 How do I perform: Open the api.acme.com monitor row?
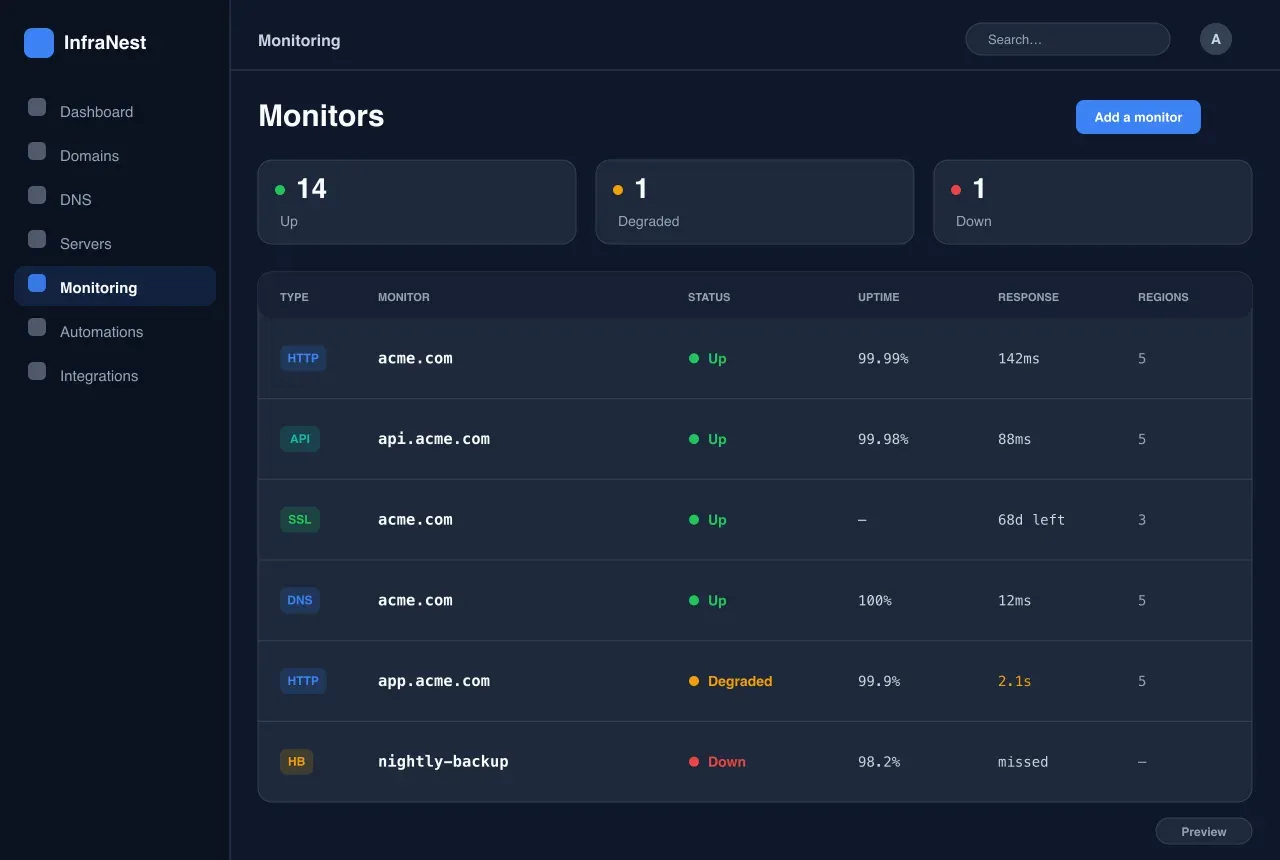tap(755, 439)
